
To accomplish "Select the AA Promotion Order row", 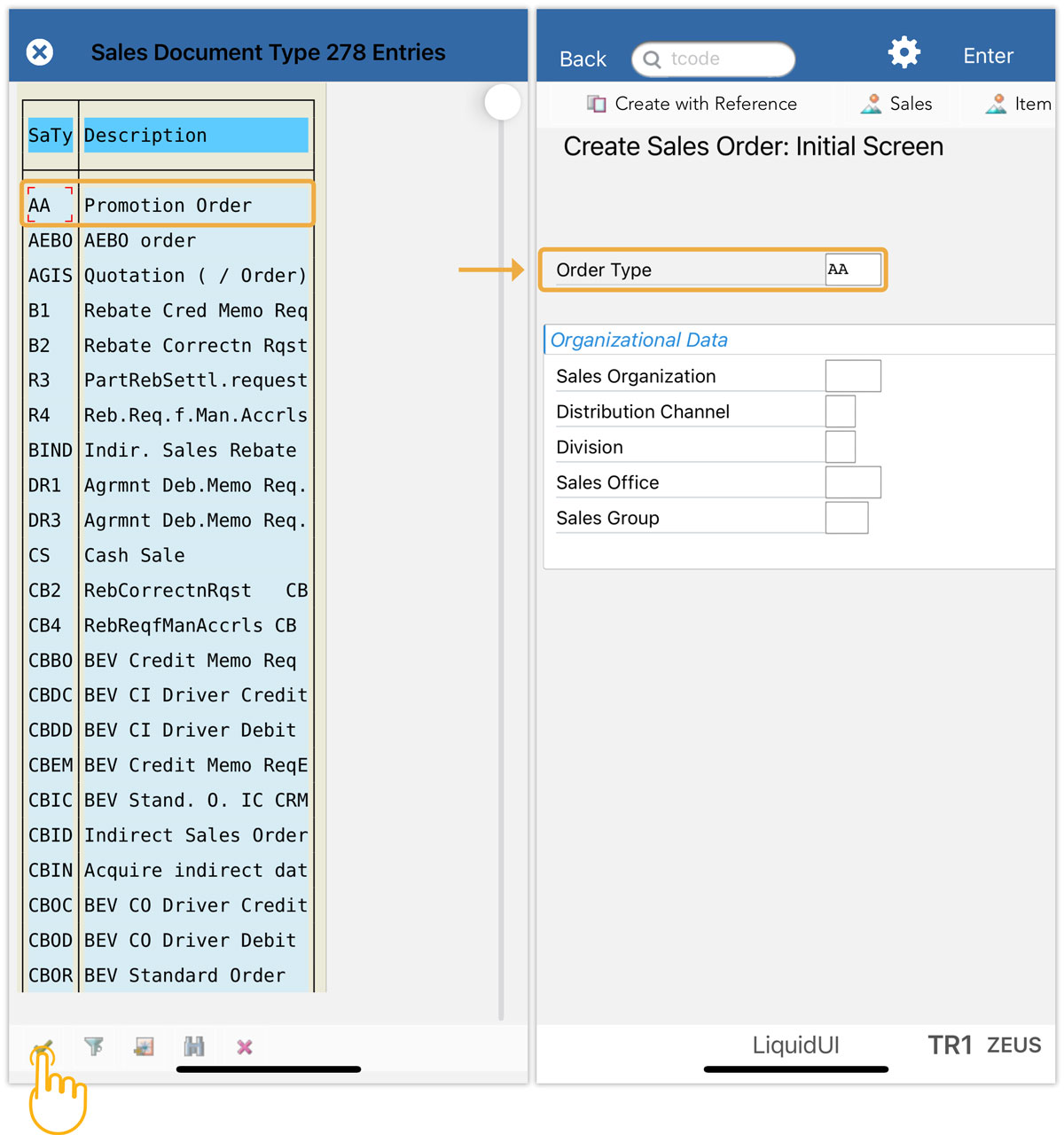I will [168, 205].
